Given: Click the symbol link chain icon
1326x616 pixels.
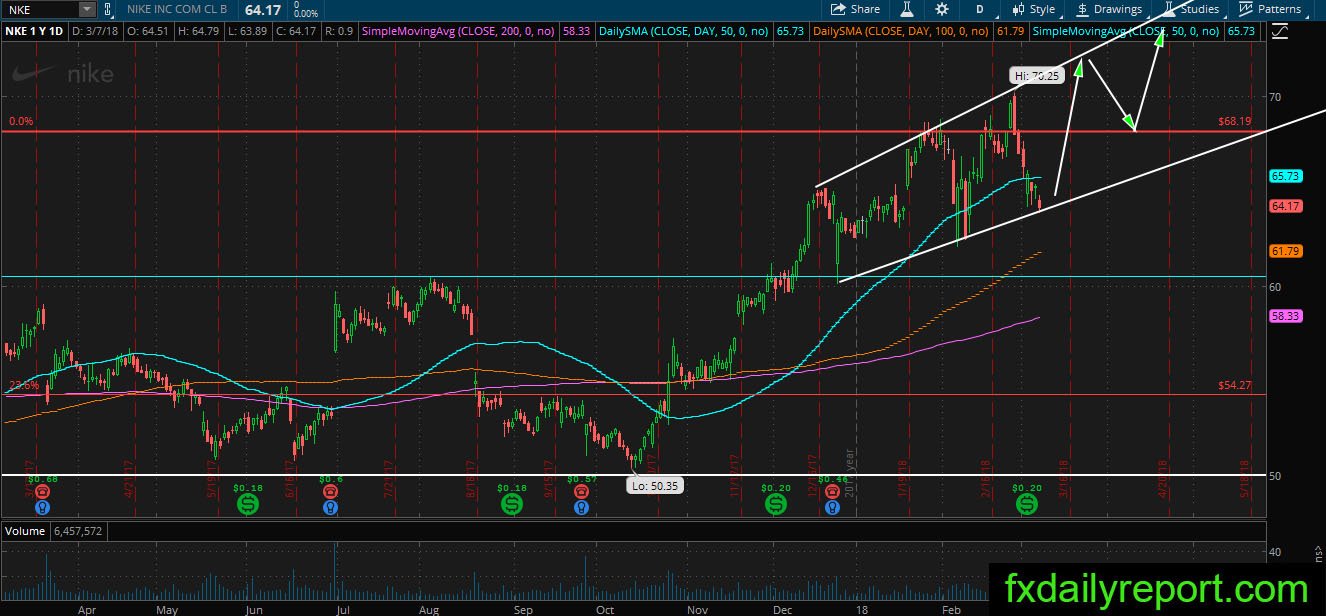Looking at the screenshot, I should point(106,9).
